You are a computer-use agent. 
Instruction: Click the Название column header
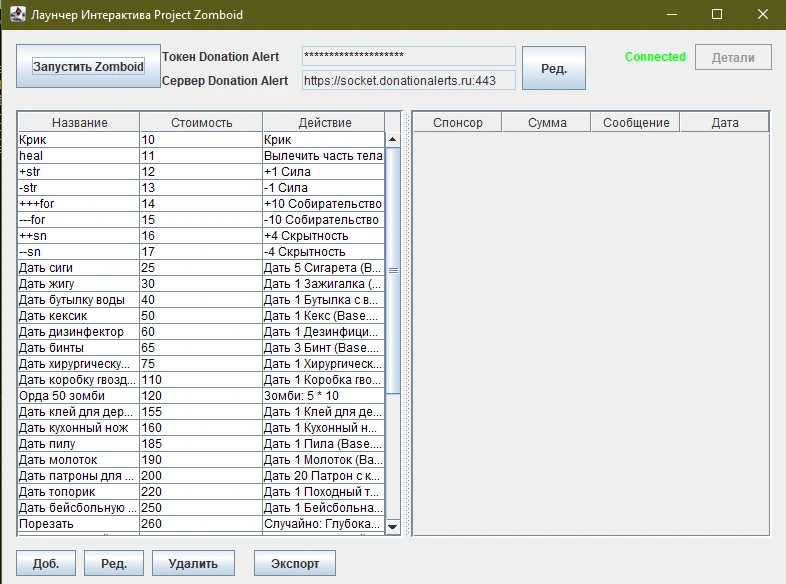pyautogui.click(x=79, y=122)
